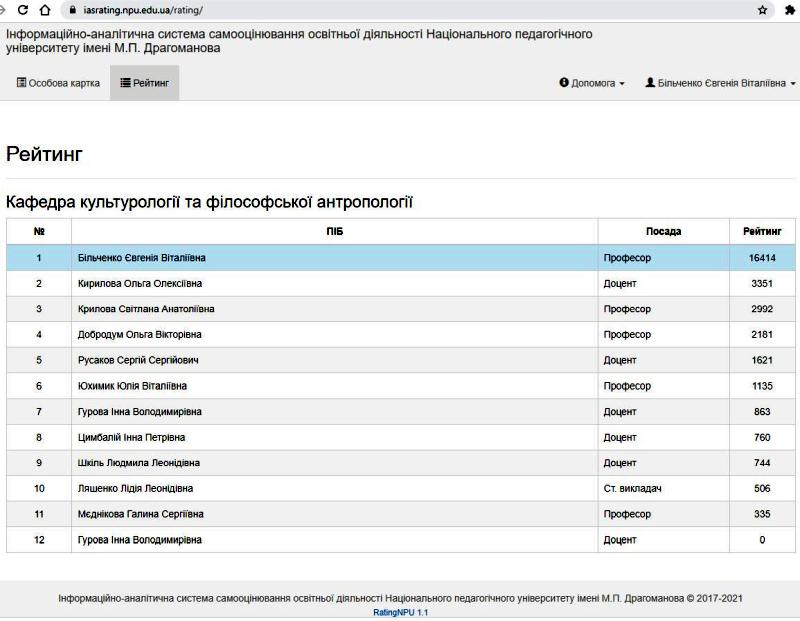Image resolution: width=800 pixels, height=621 pixels.
Task: Click the ПІБ column header
Action: [x=334, y=231]
